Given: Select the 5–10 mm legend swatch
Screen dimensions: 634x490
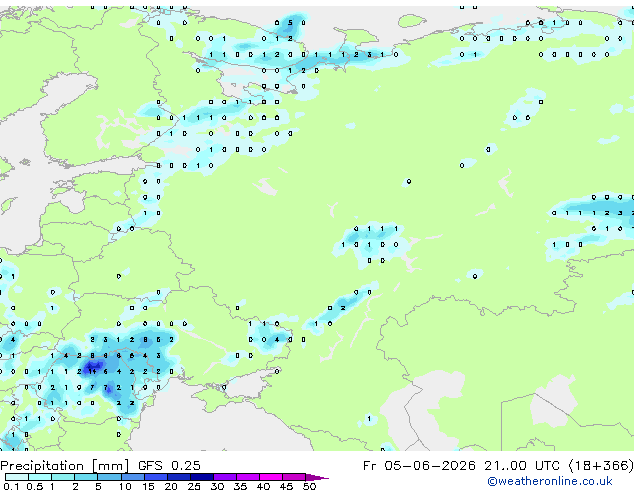Looking at the screenshot, I should click(x=110, y=477).
